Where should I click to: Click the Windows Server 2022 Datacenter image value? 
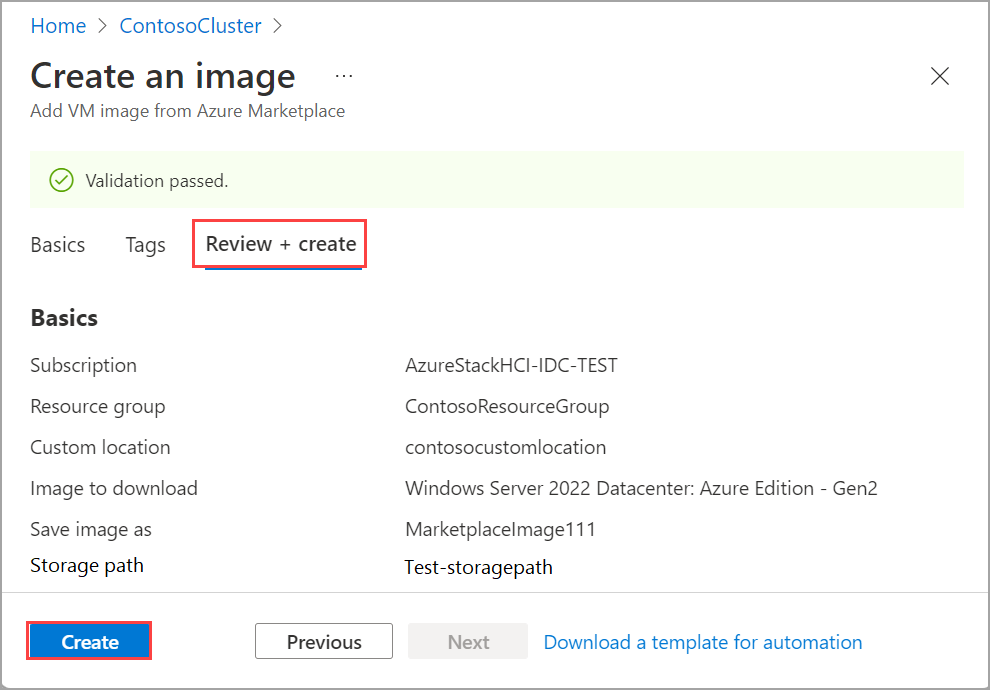point(641,488)
